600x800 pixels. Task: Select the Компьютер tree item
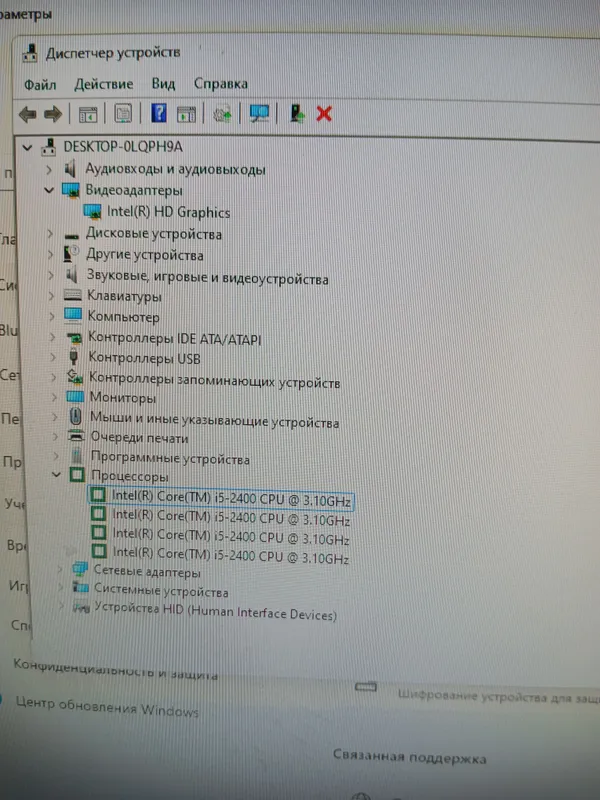click(123, 316)
